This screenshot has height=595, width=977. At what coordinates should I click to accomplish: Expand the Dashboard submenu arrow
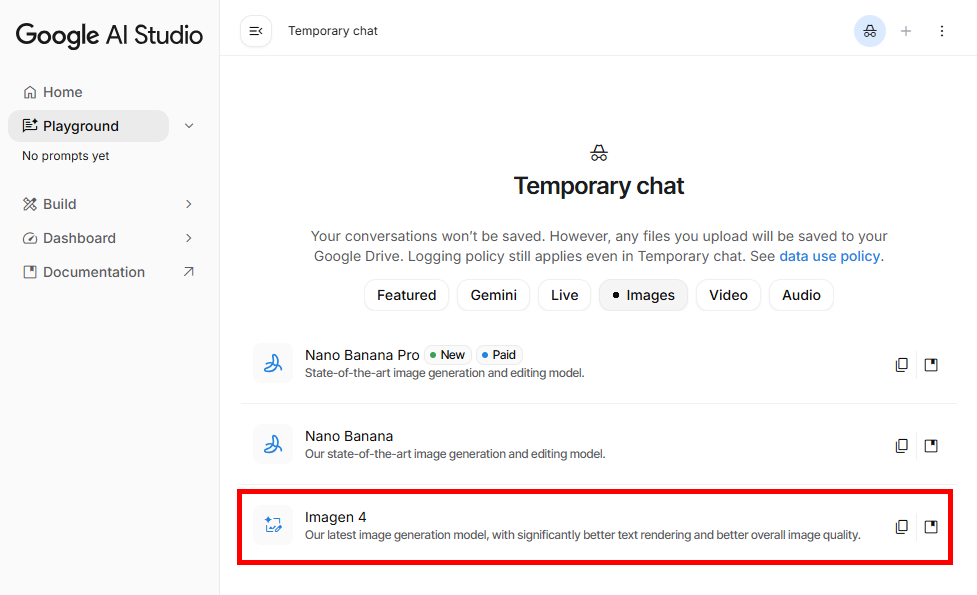[189, 238]
